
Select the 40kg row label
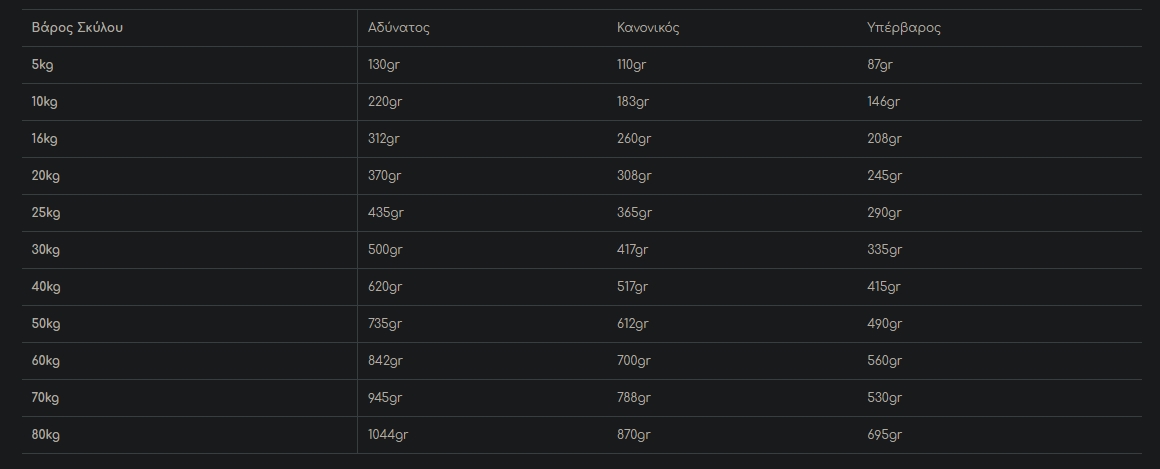[x=46, y=287]
